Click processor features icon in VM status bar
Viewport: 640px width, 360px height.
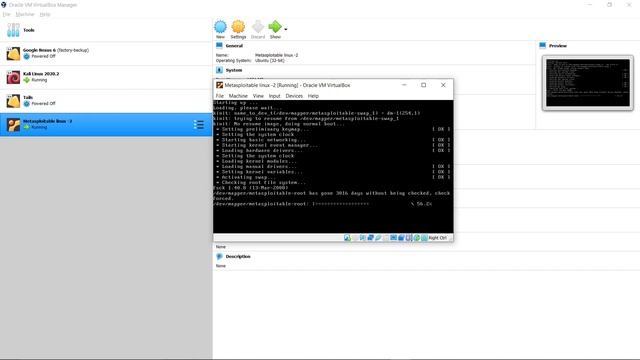(x=409, y=238)
